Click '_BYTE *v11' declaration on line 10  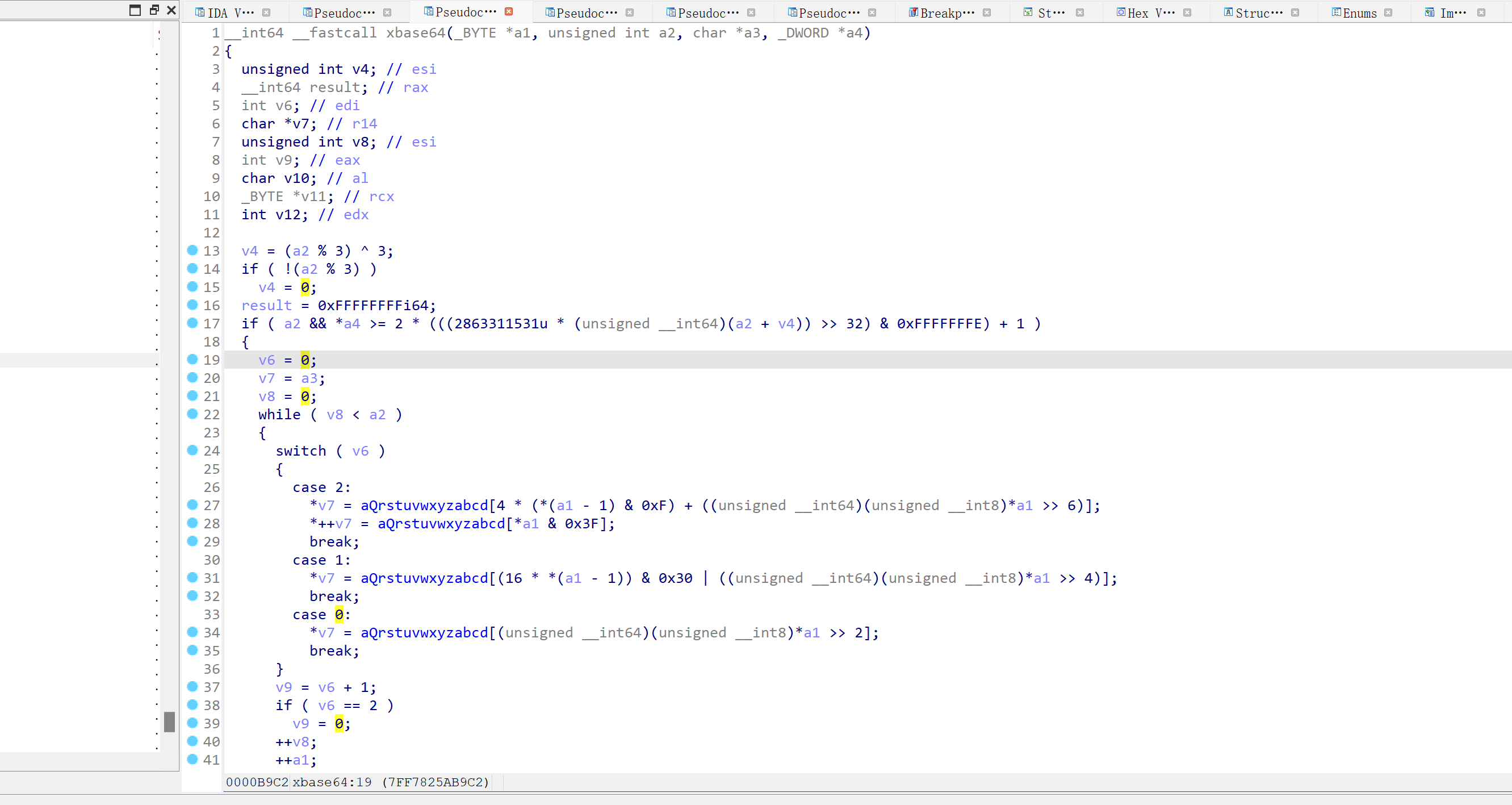[288, 197]
